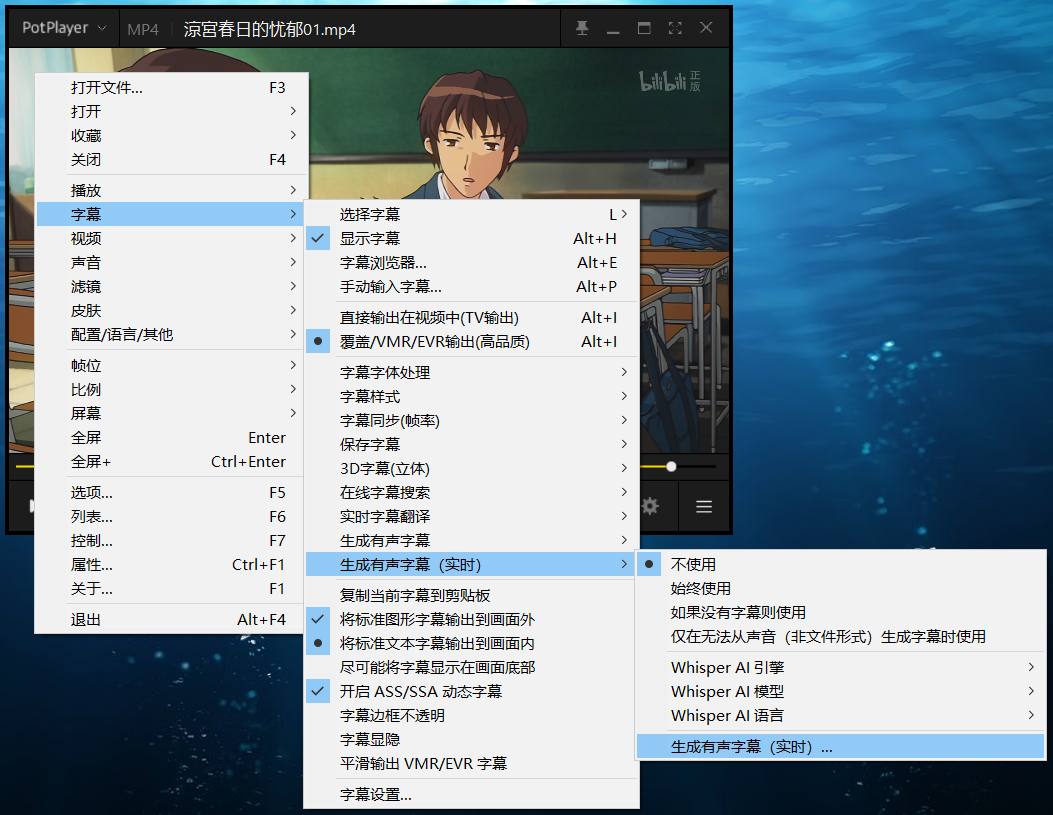Open the settings gear in control bar

pos(650,506)
